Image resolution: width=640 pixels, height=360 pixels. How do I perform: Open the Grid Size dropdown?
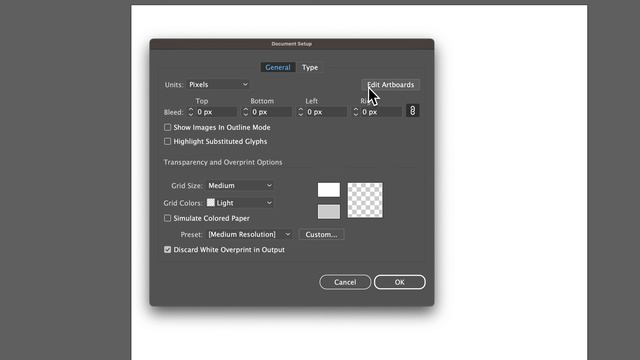tap(240, 185)
